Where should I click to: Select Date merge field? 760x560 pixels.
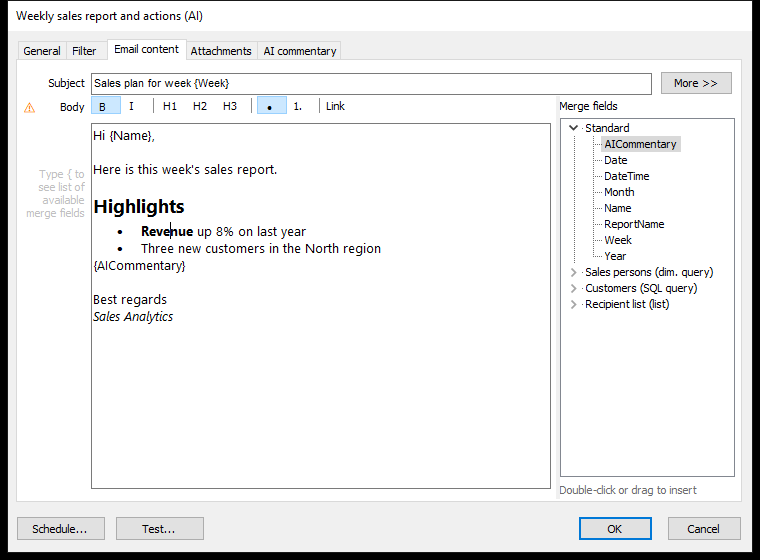point(616,160)
